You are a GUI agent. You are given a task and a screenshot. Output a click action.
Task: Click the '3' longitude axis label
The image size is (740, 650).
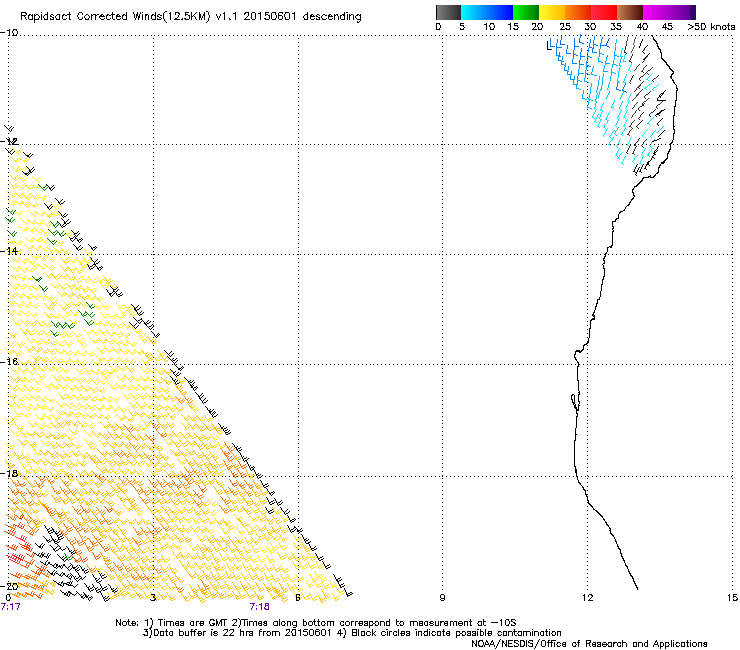(153, 598)
